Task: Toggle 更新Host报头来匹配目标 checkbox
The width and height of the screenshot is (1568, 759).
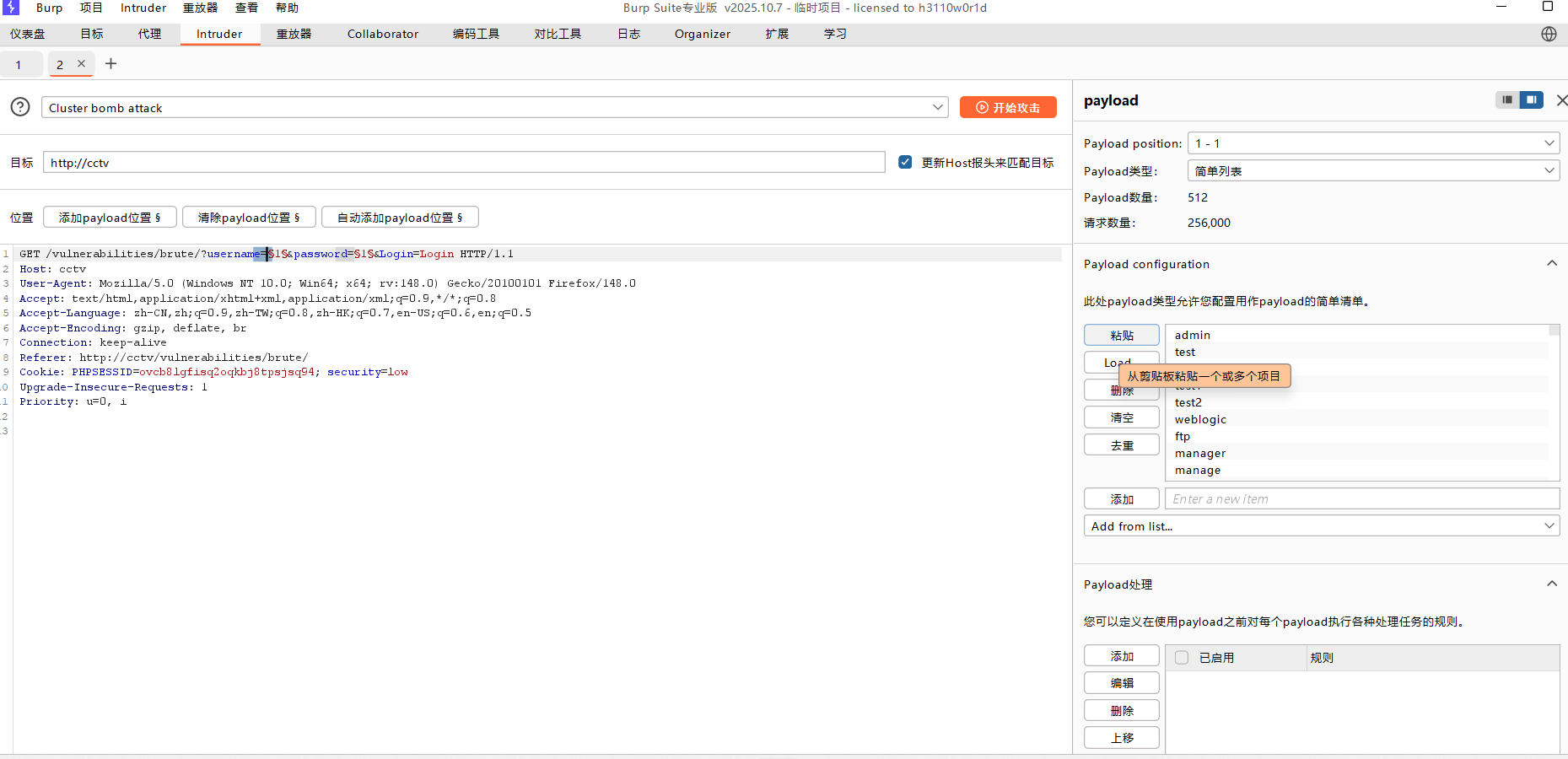Action: 905,162
